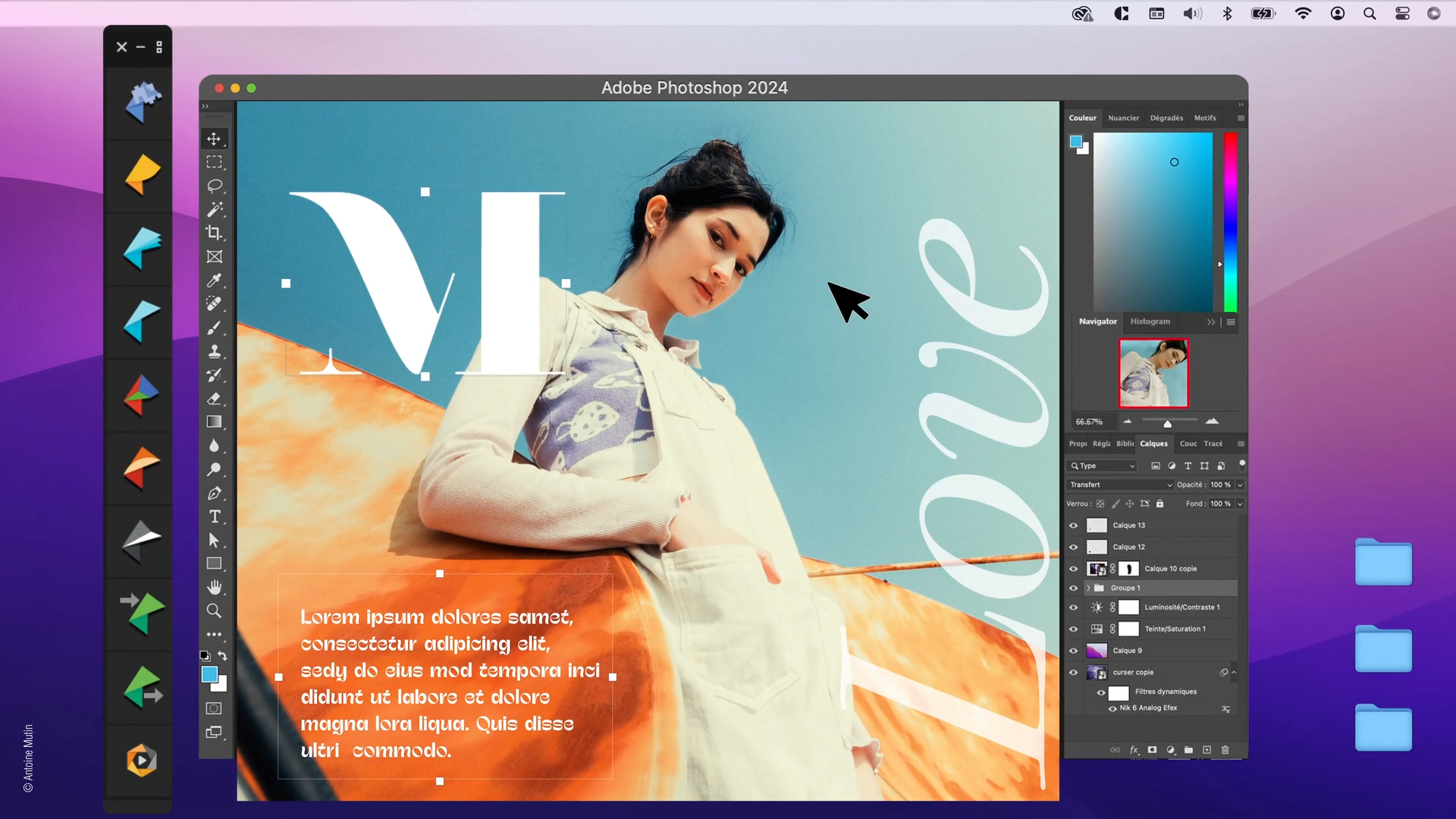Image resolution: width=1456 pixels, height=819 pixels.
Task: Switch to the Histogram tab
Action: point(1150,322)
